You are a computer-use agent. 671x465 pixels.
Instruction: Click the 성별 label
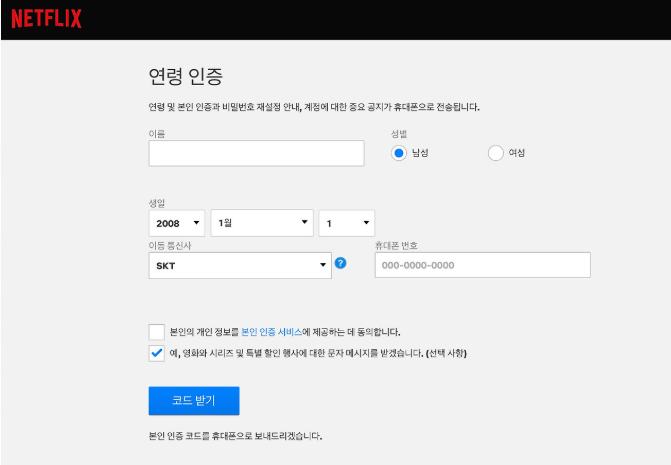tap(399, 134)
